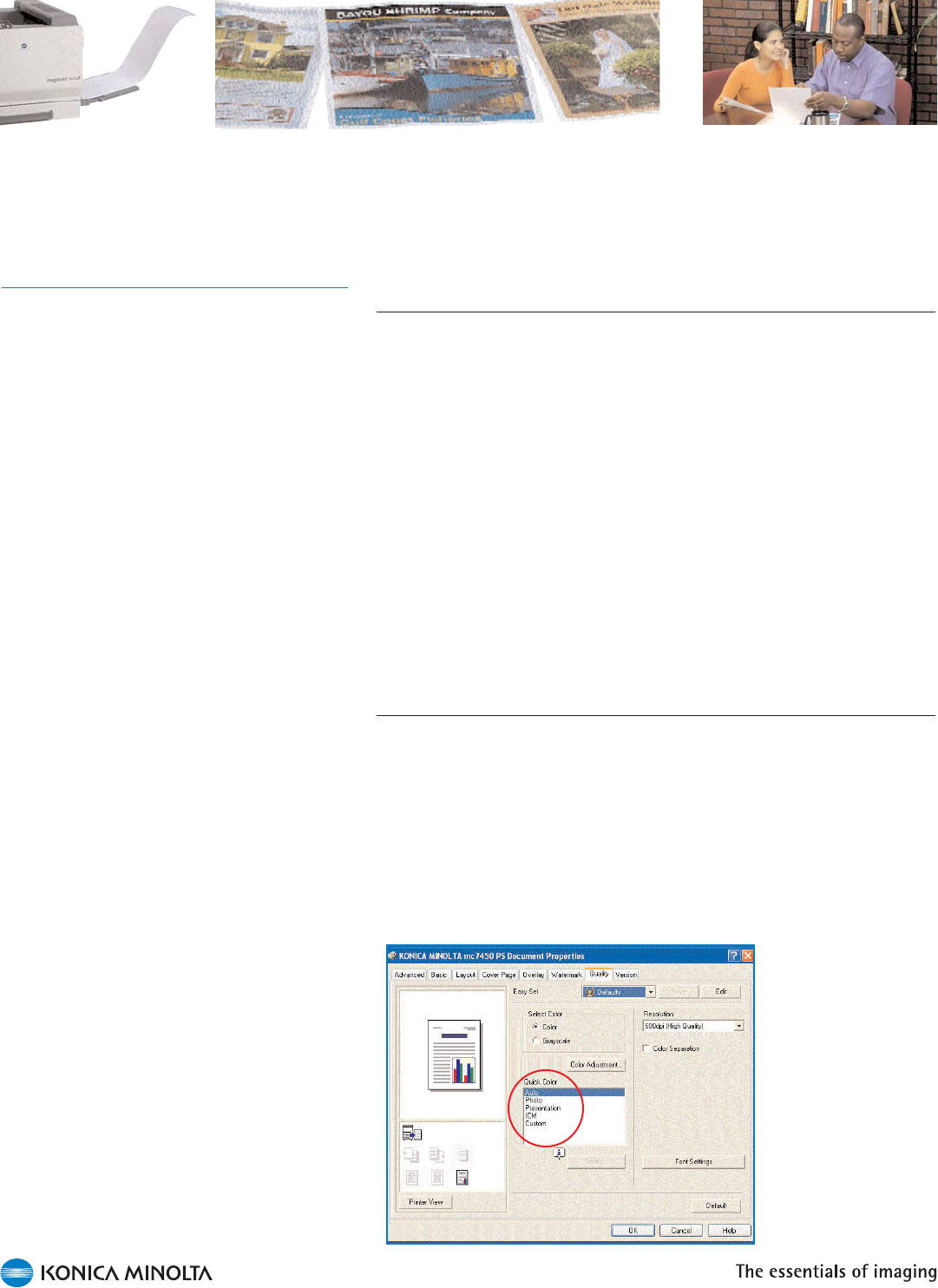Choose Auto in Quick Color list
938x1288 pixels.
tap(574, 1093)
